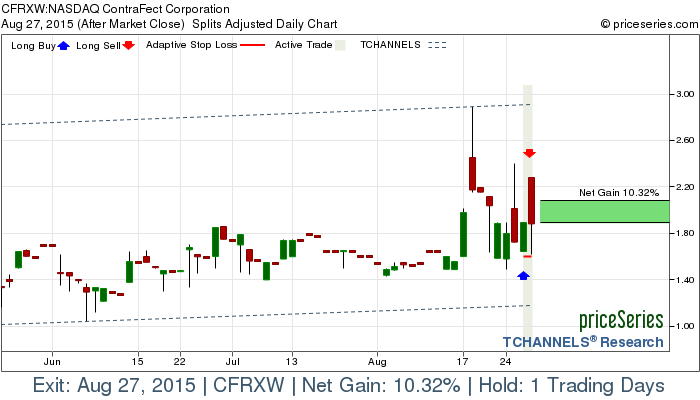The width and height of the screenshot is (700, 400).
Task: Select the Jul date on x-axis
Action: (x=232, y=359)
